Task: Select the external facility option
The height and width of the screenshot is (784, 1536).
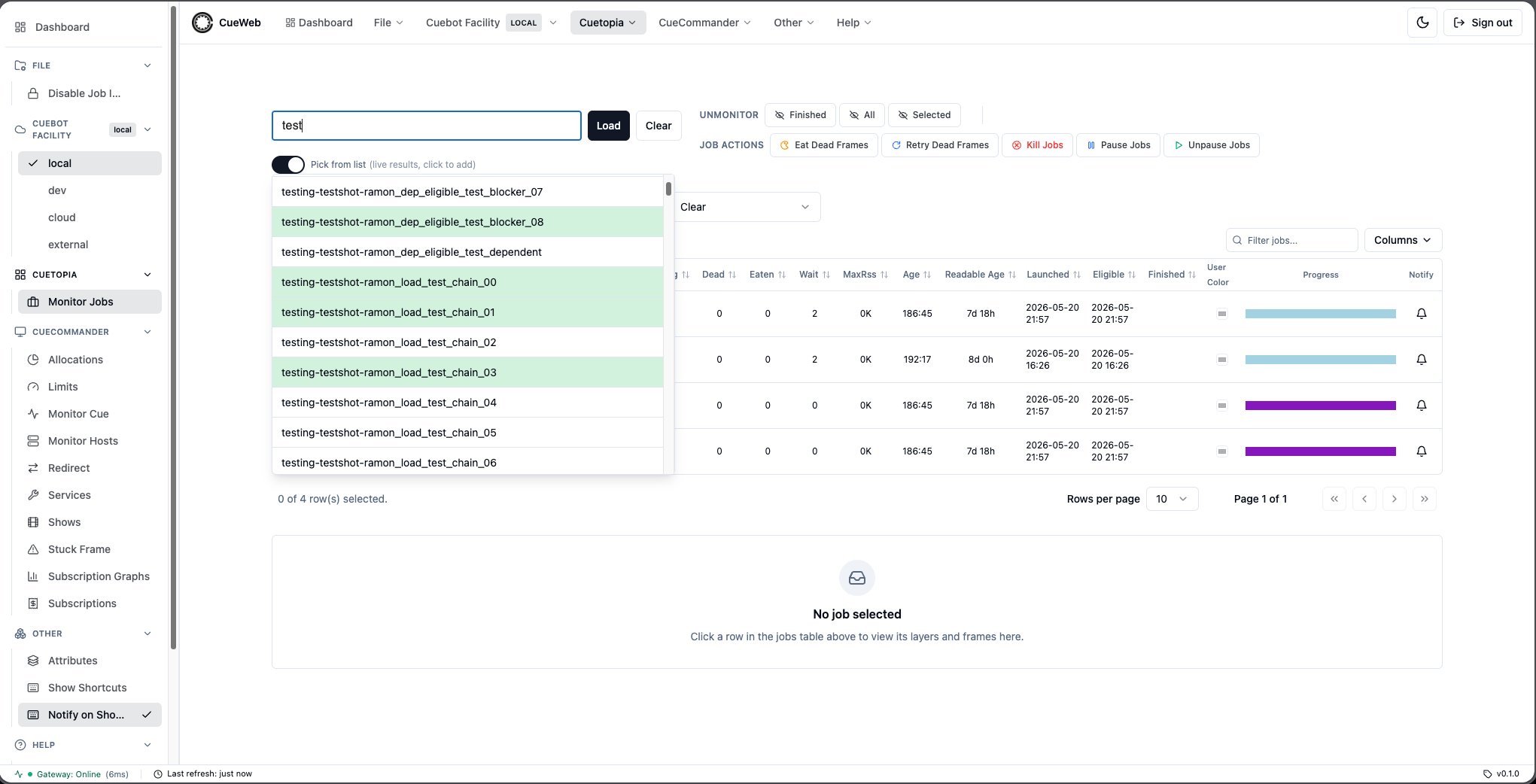Action: tap(90, 245)
